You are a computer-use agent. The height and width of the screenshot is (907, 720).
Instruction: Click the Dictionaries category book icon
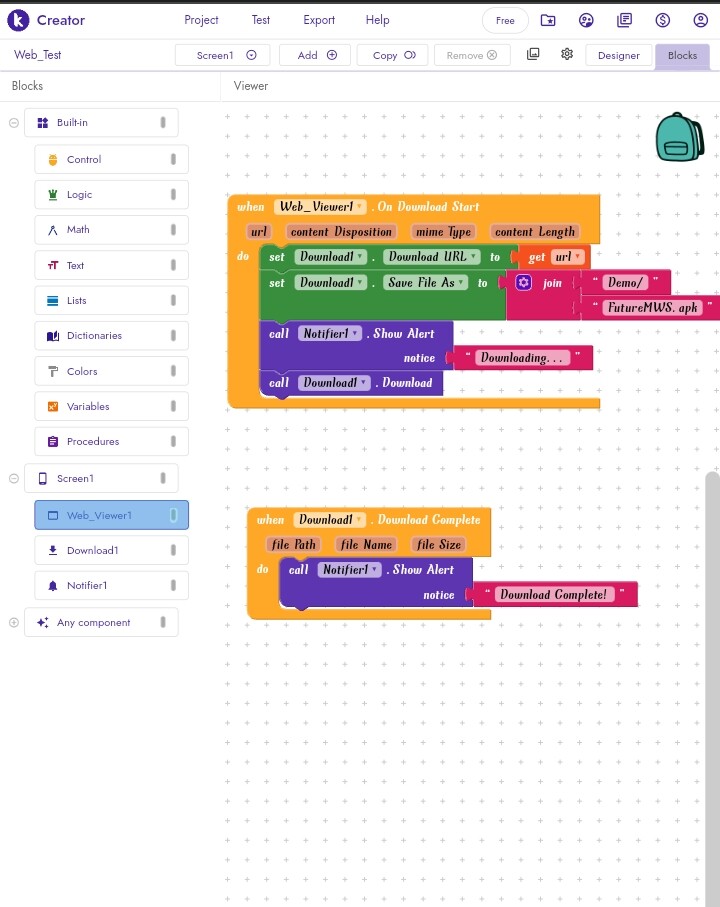tap(53, 336)
